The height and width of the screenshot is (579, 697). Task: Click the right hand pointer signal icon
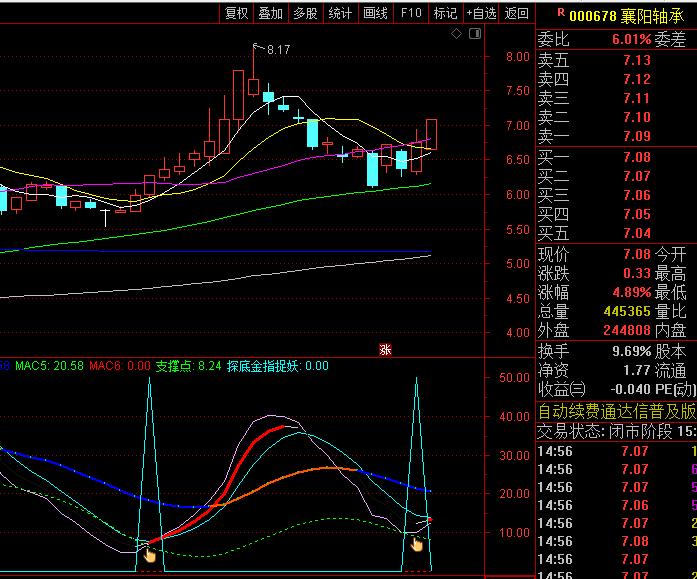click(x=416, y=544)
